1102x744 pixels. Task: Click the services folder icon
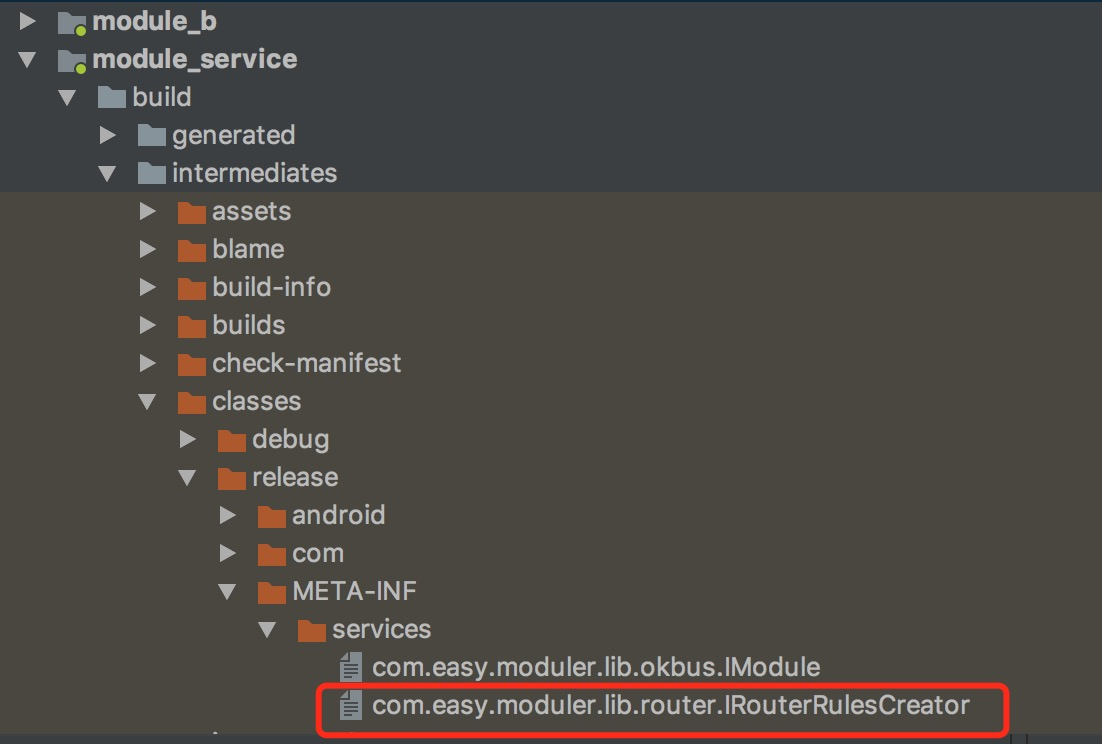point(311,629)
